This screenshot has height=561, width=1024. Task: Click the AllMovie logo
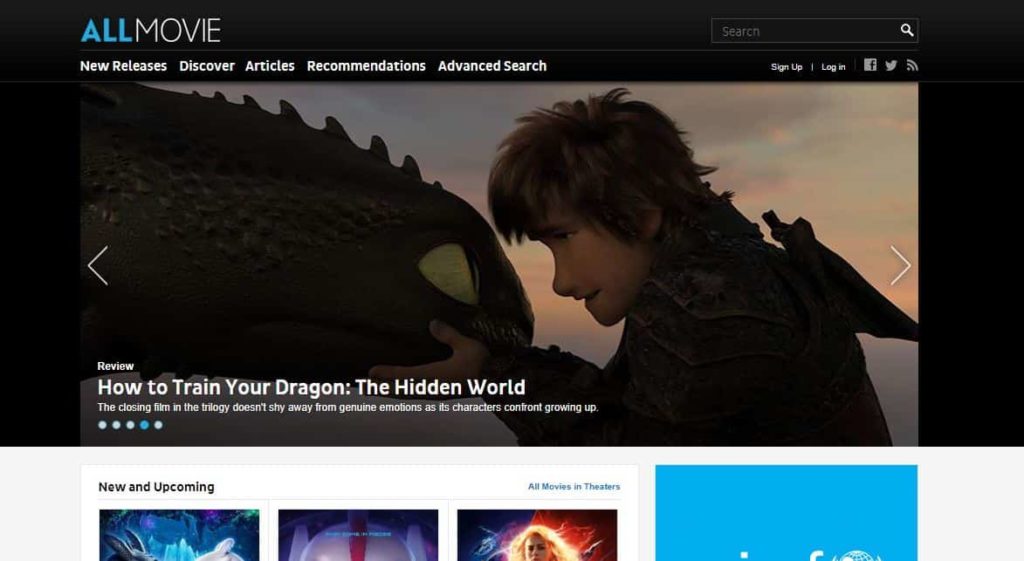click(151, 31)
